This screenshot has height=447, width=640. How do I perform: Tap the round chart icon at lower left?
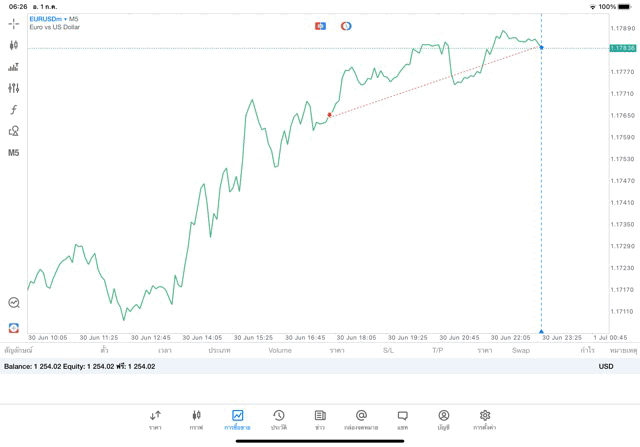coord(14,302)
